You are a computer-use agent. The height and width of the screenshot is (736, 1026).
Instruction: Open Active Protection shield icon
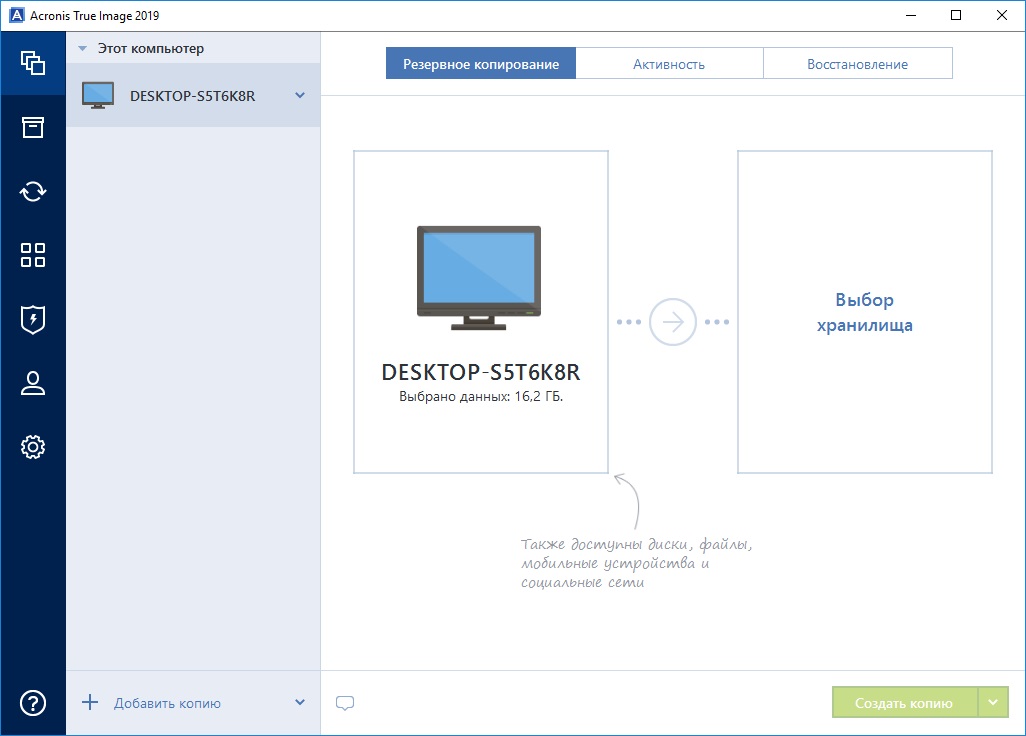[33, 319]
